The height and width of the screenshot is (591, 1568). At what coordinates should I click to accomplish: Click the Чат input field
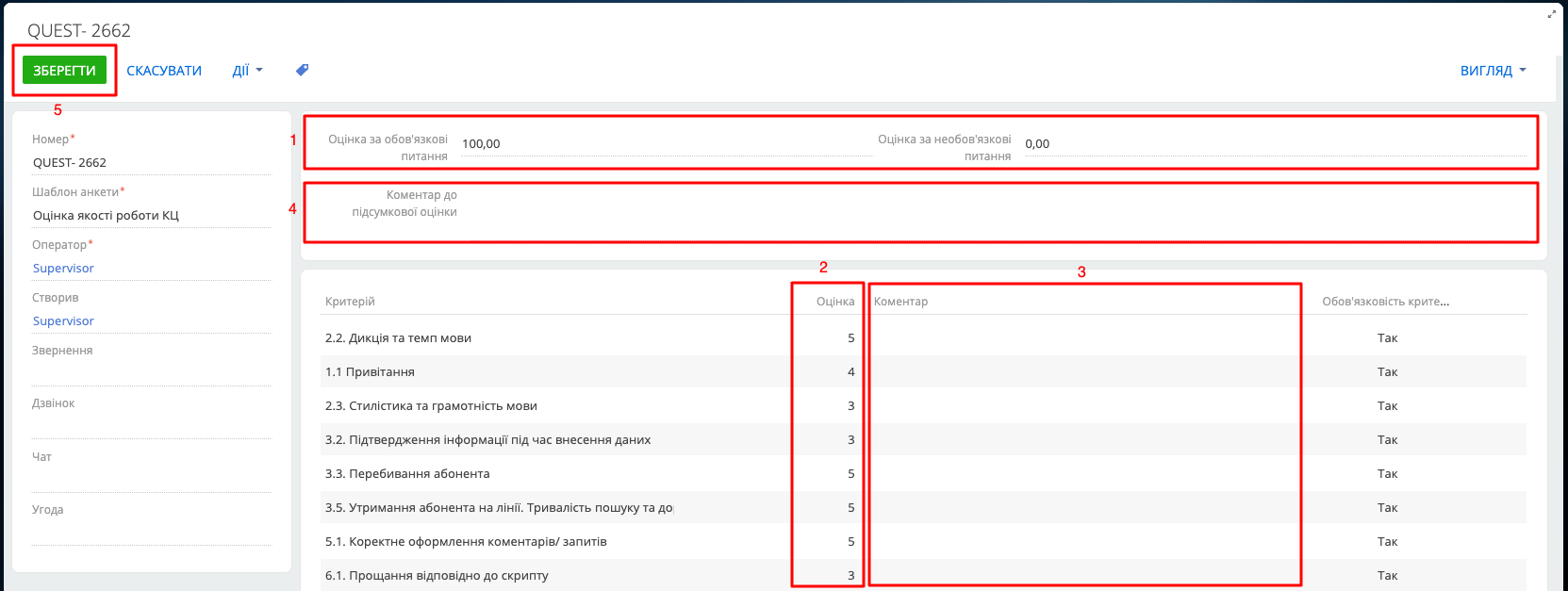tap(151, 480)
